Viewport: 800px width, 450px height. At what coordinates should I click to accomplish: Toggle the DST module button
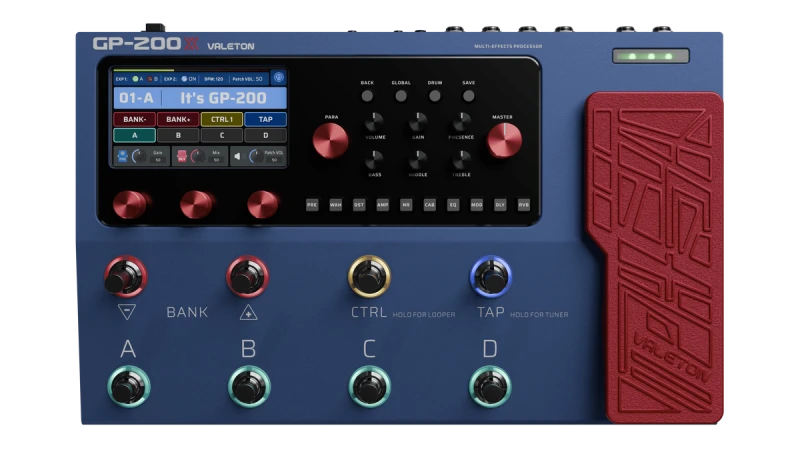pyautogui.click(x=359, y=205)
